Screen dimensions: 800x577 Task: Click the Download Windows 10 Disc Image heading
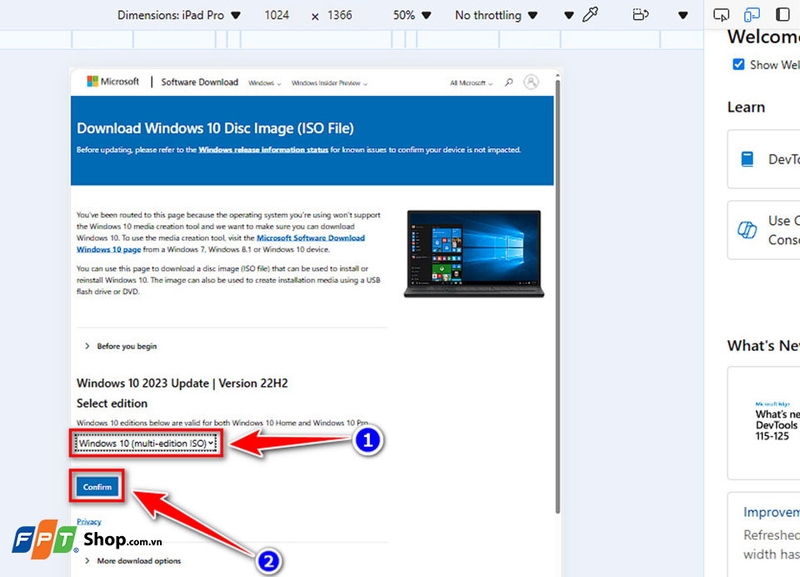coord(215,128)
